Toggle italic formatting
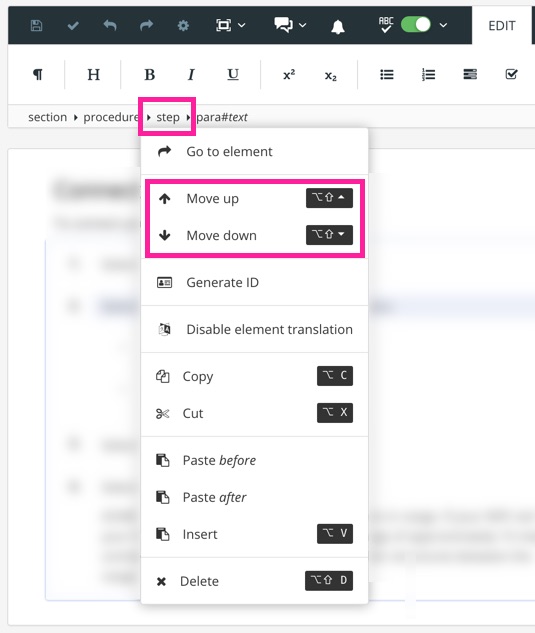The image size is (535, 633). point(191,75)
